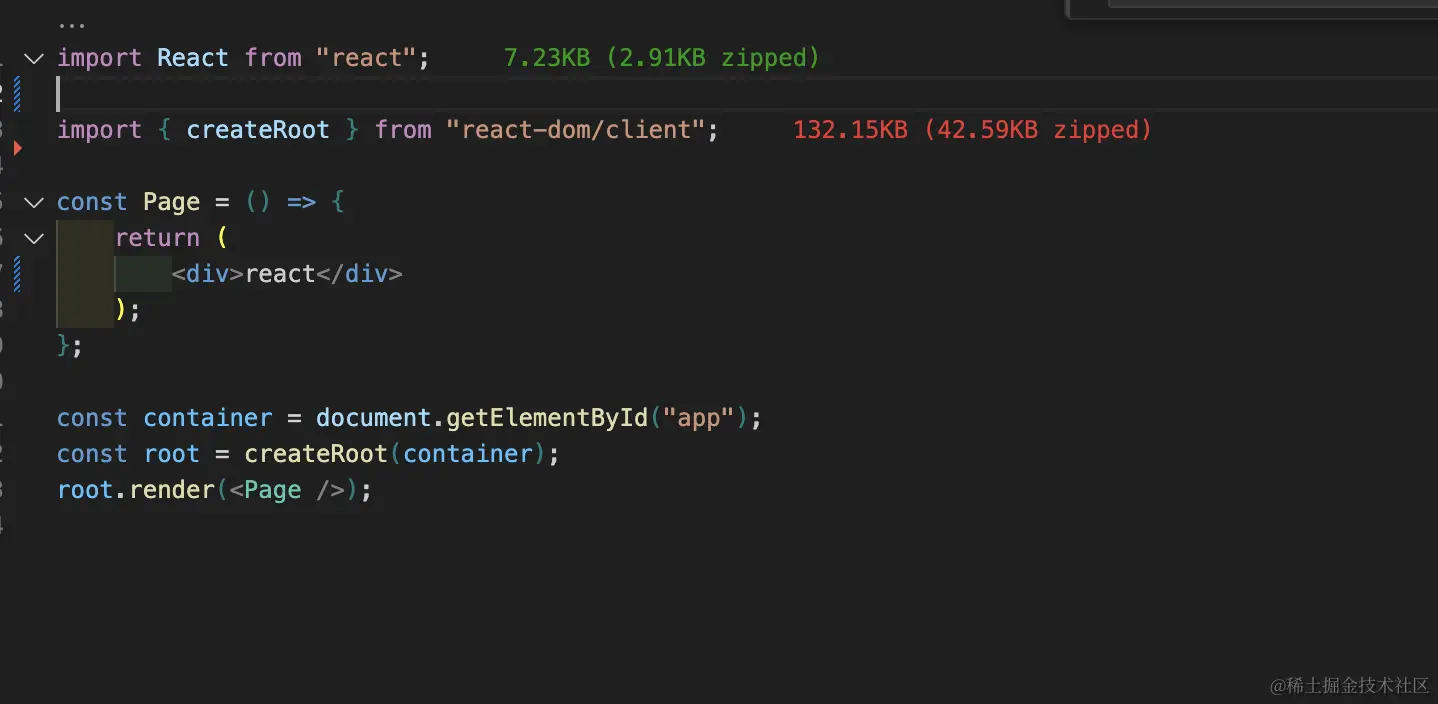The height and width of the screenshot is (704, 1438).
Task: Place cursor on createRoot in the import
Action: (x=257, y=130)
